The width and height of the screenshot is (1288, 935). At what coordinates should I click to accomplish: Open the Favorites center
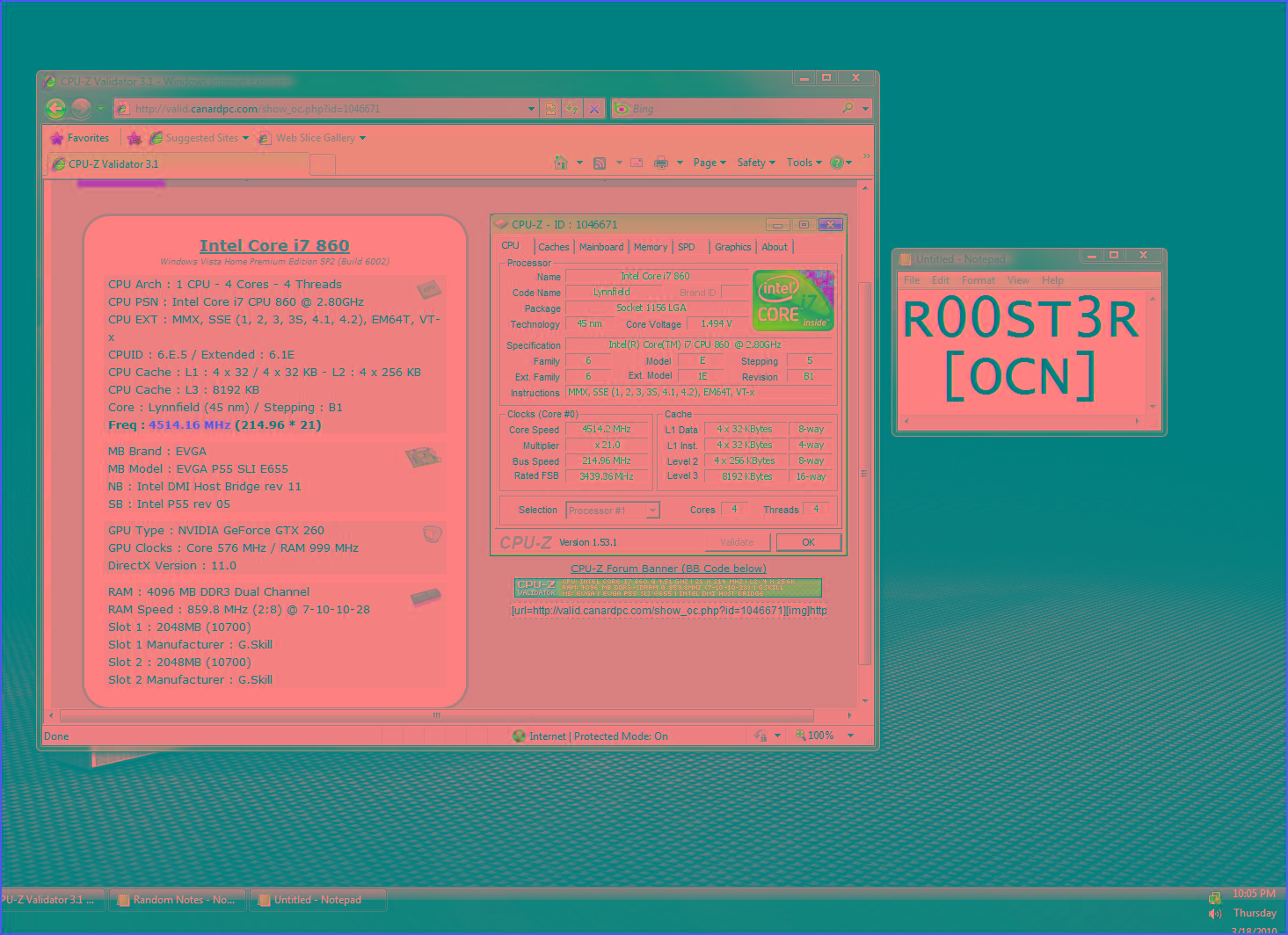(80, 138)
